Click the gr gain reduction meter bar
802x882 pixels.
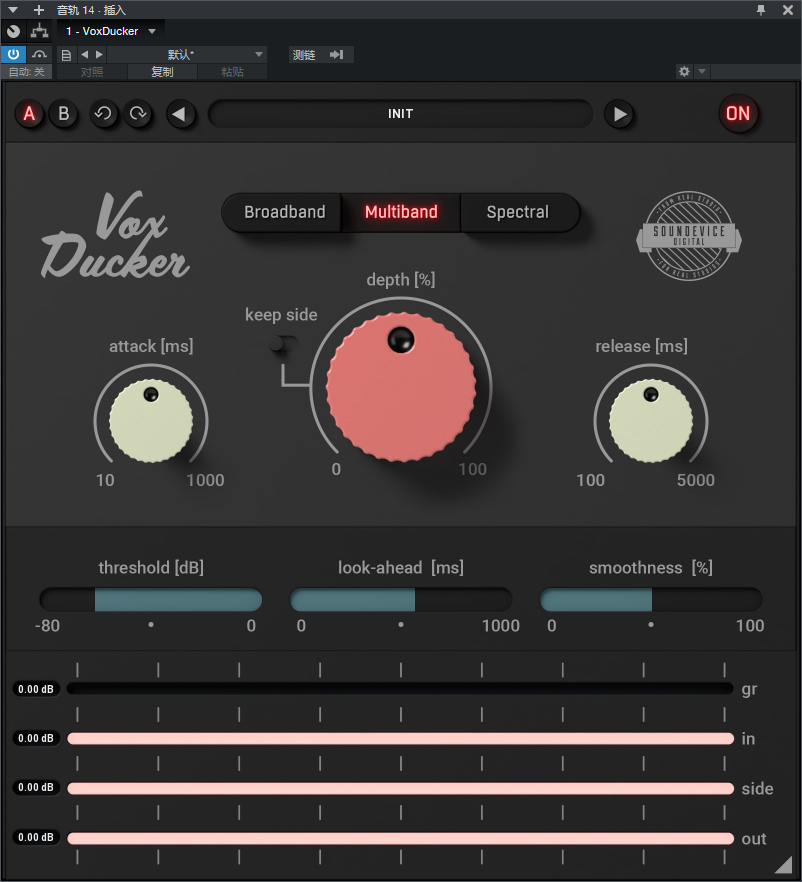pos(400,688)
